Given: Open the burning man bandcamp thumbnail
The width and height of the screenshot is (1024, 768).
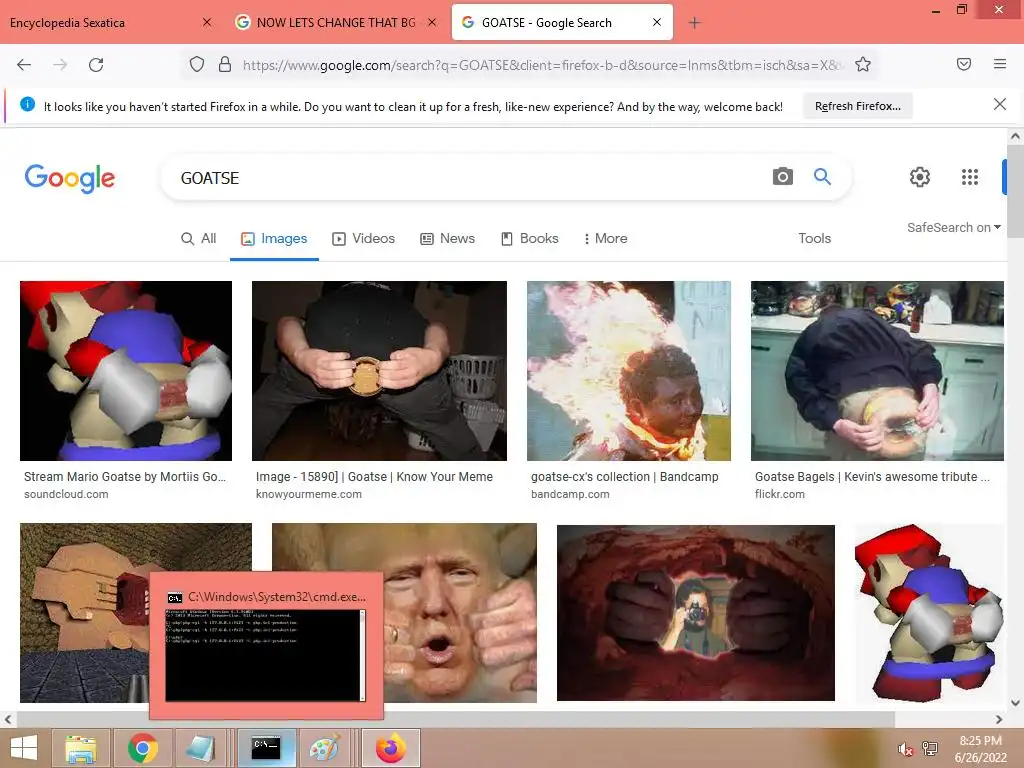Looking at the screenshot, I should 629,371.
